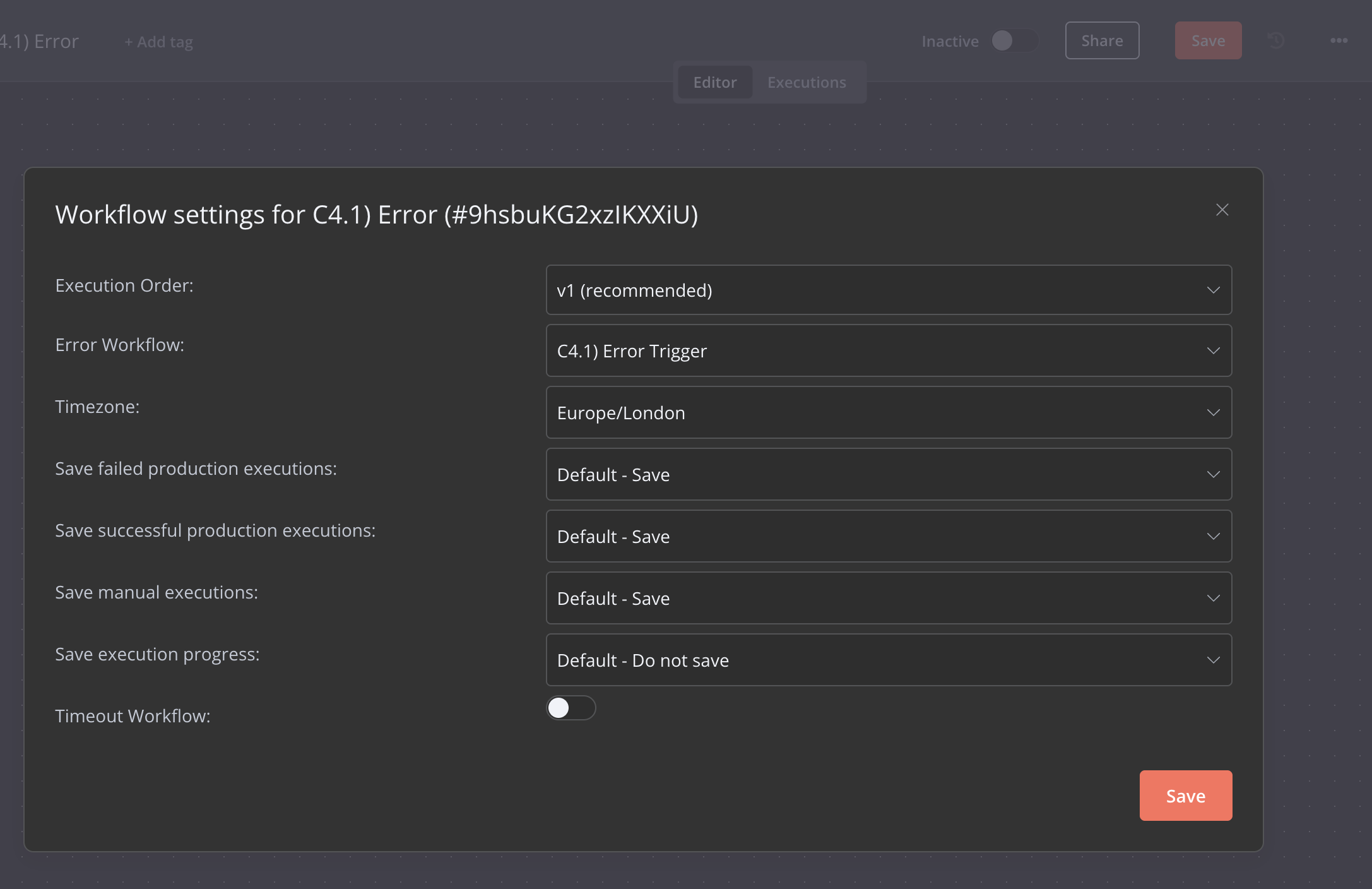The width and height of the screenshot is (1372, 889).
Task: Click the Error Workflow label
Action: [120, 345]
